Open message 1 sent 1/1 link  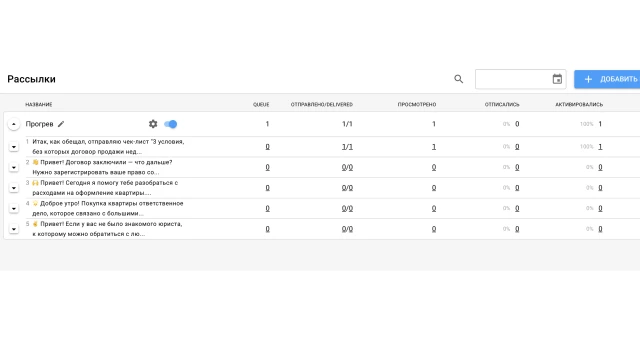pyautogui.click(x=347, y=147)
